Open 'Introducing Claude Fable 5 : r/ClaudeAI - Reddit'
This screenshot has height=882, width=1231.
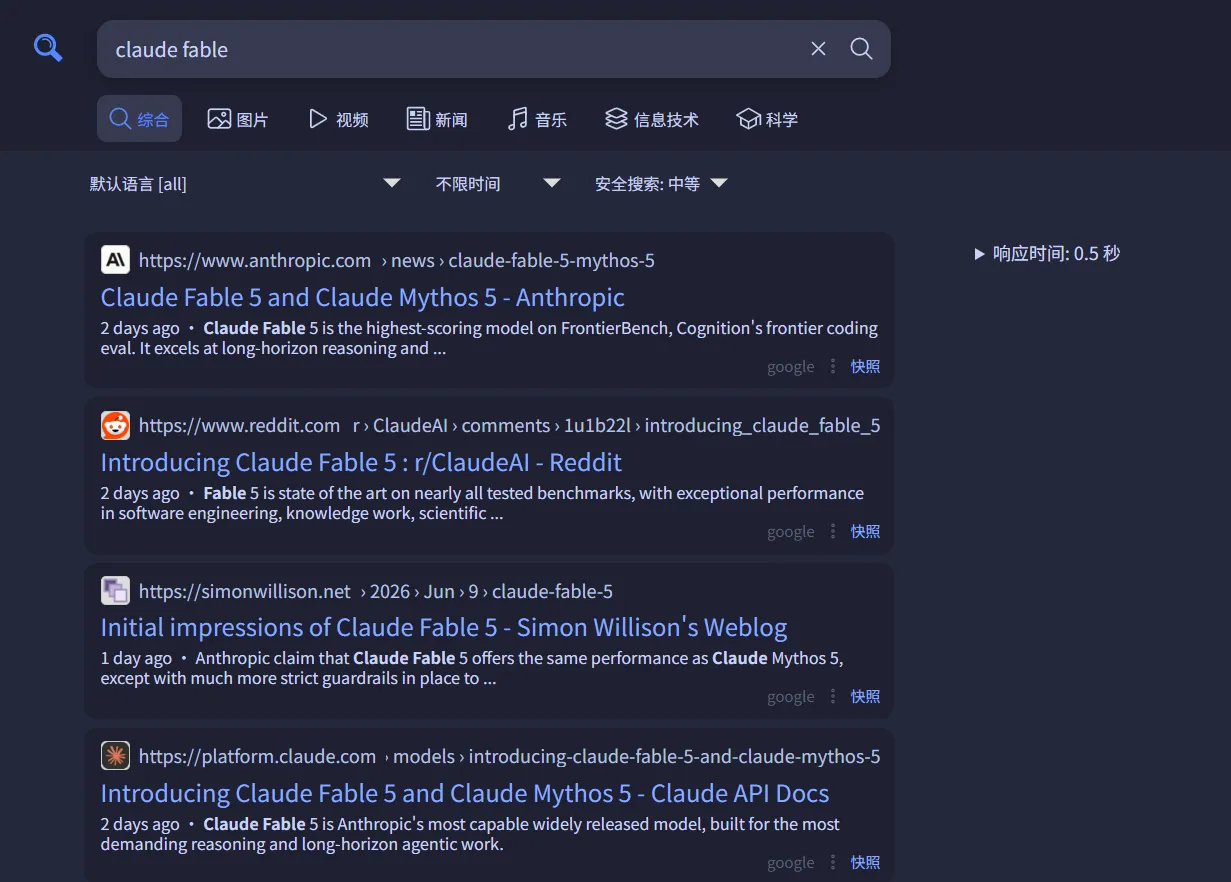(361, 462)
